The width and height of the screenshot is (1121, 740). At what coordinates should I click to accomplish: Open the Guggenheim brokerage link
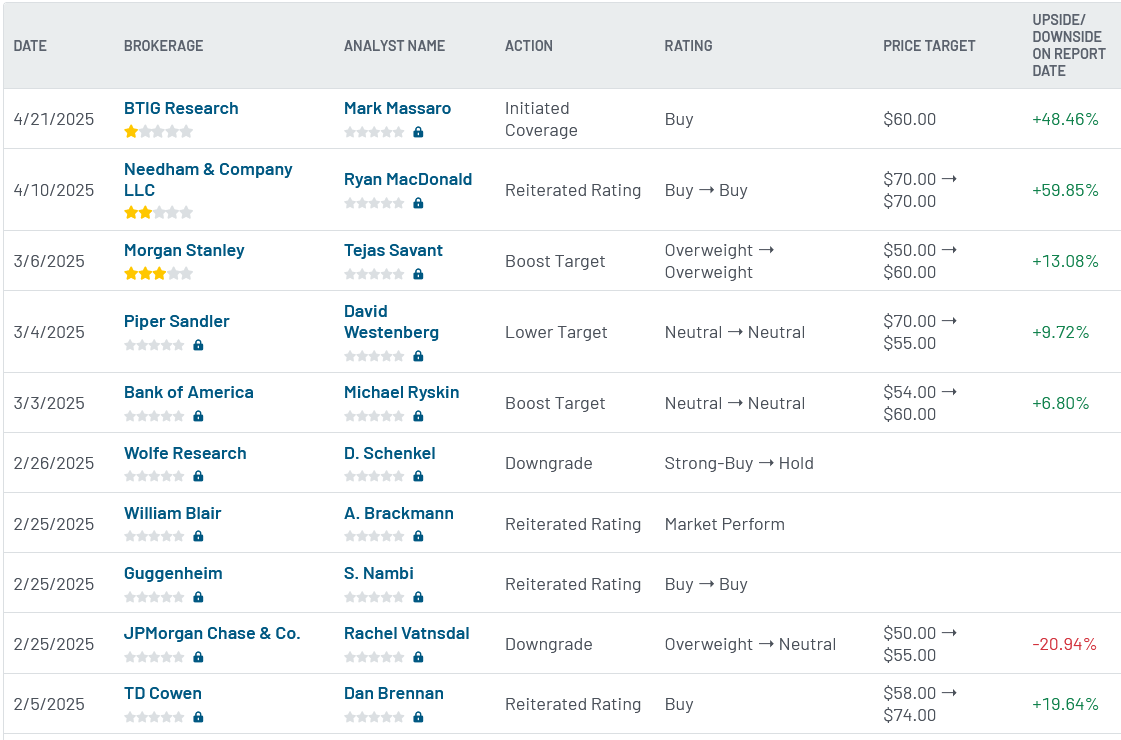(173, 573)
